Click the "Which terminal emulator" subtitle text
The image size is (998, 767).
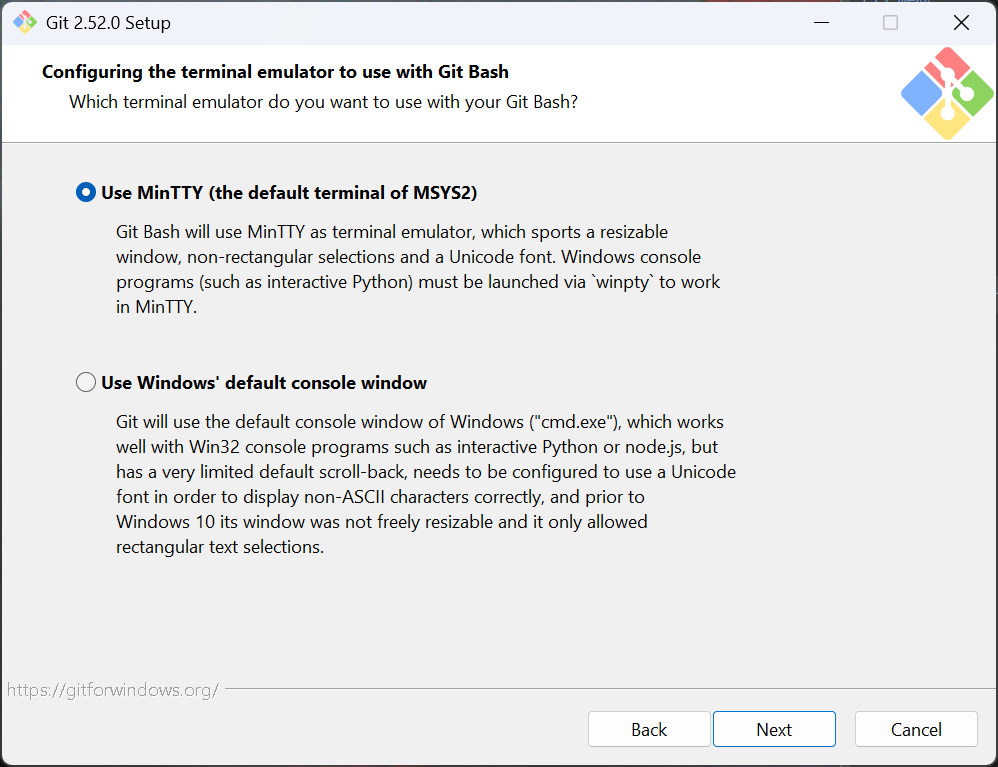tap(323, 102)
